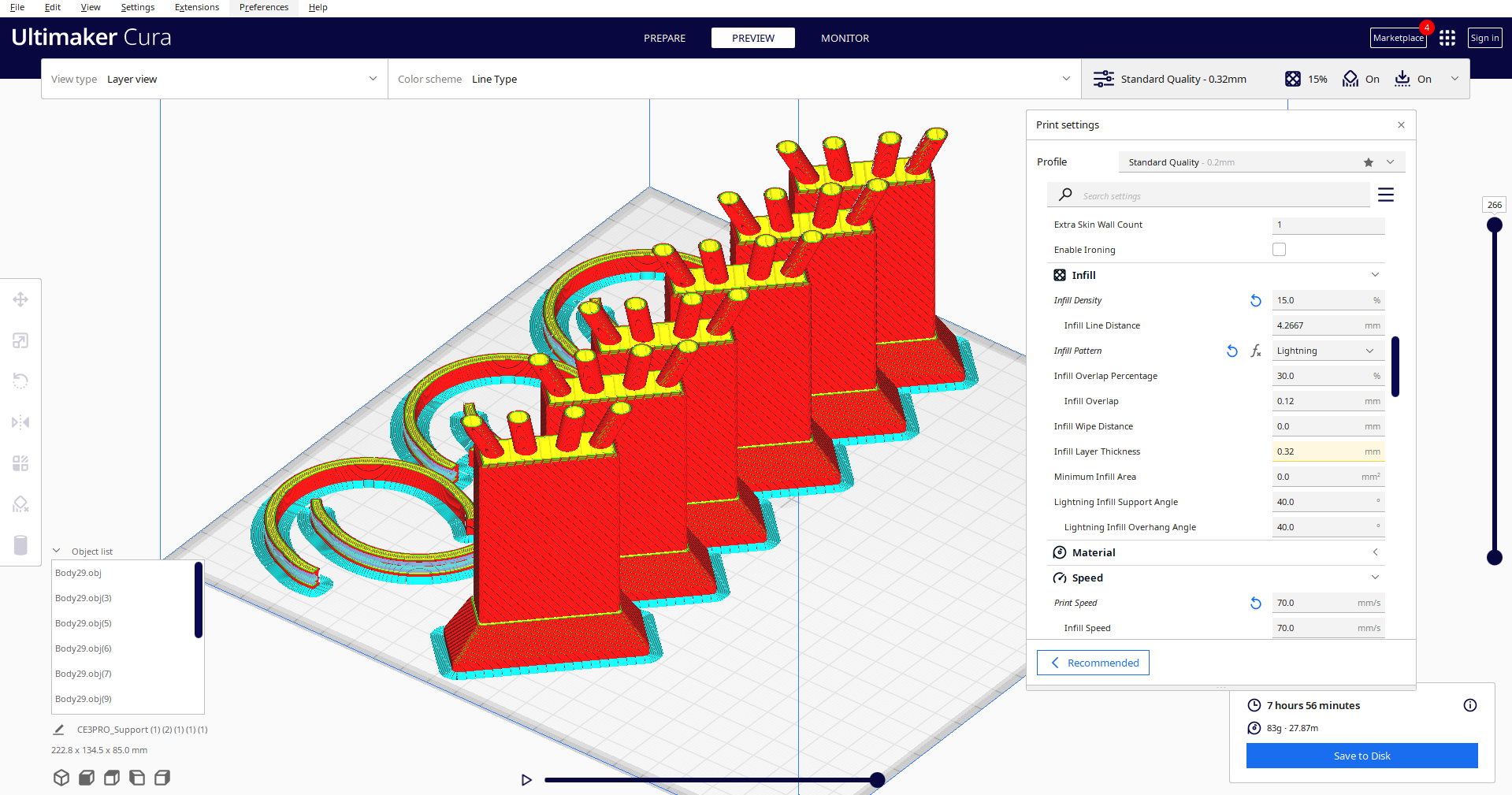Click the cylinder tool icon in left toolbar

tap(20, 545)
